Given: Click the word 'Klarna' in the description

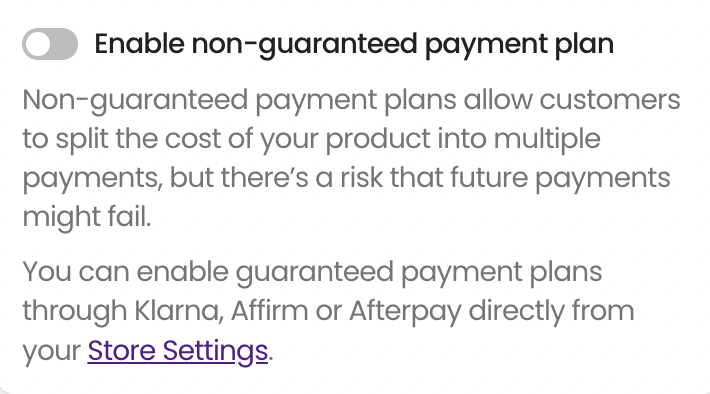Looking at the screenshot, I should (179, 311).
